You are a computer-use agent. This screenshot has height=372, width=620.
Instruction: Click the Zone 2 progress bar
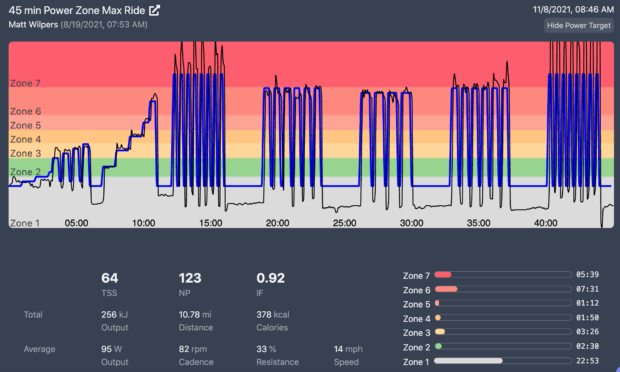503,346
